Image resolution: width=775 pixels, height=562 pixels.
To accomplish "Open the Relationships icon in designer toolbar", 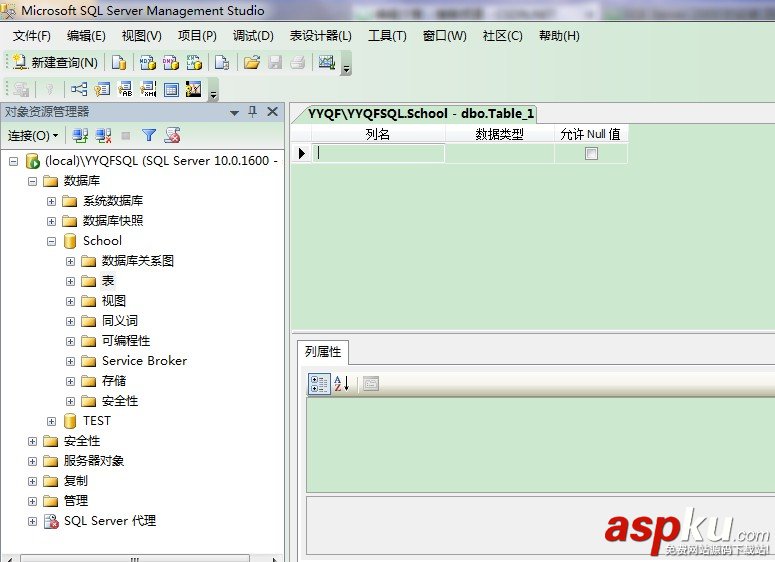I will click(79, 89).
